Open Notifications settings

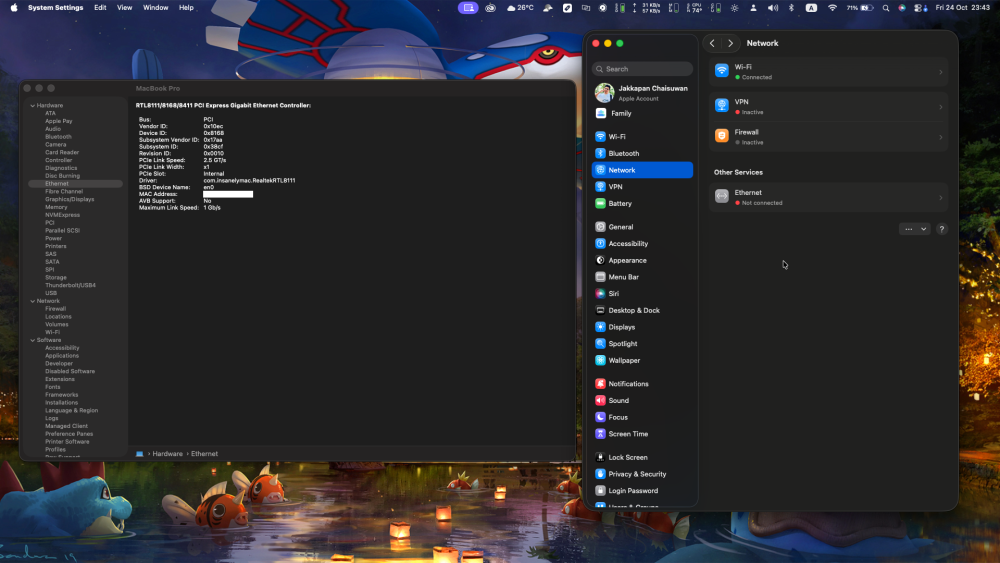coord(642,384)
